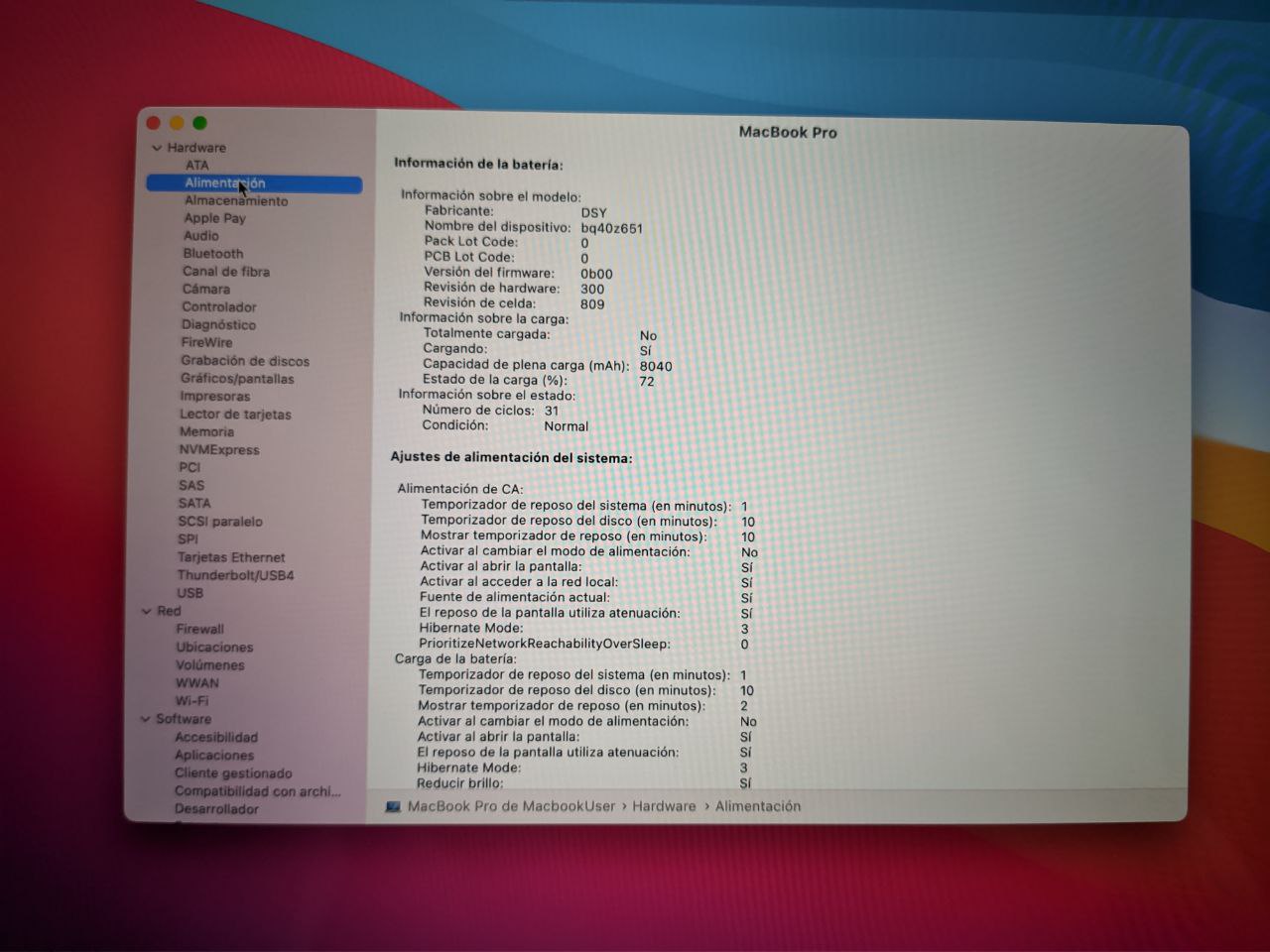Select Wi-Fi under Red

pyautogui.click(x=191, y=701)
